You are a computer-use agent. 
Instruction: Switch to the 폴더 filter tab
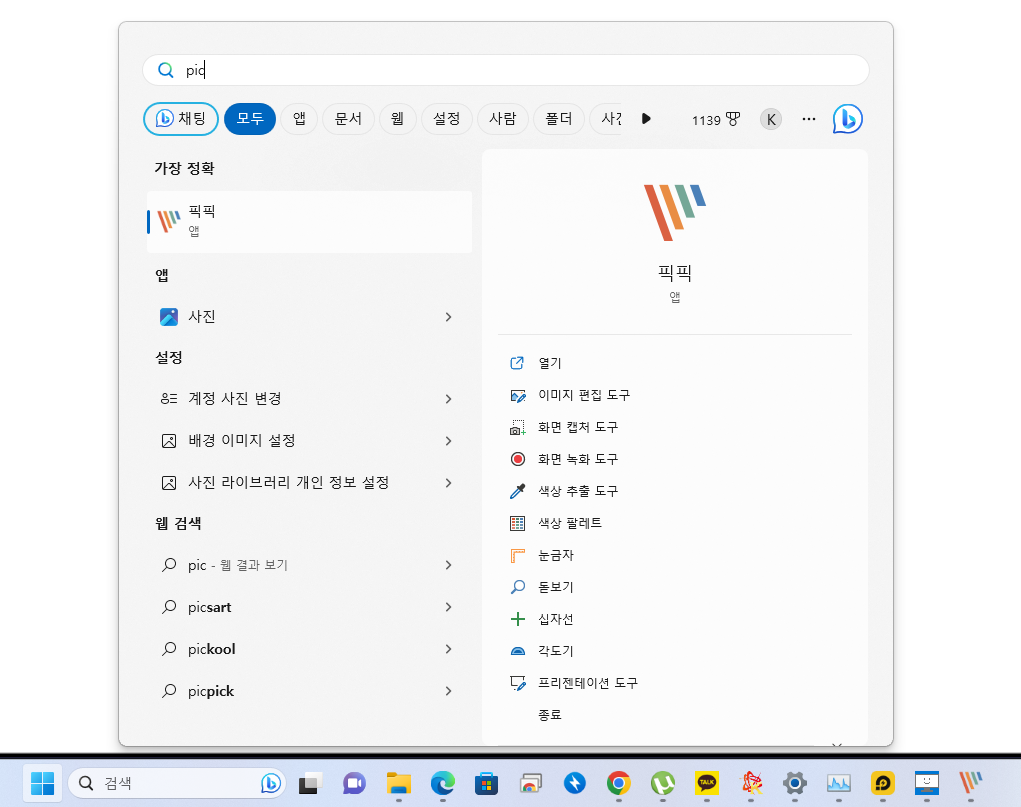click(x=559, y=119)
